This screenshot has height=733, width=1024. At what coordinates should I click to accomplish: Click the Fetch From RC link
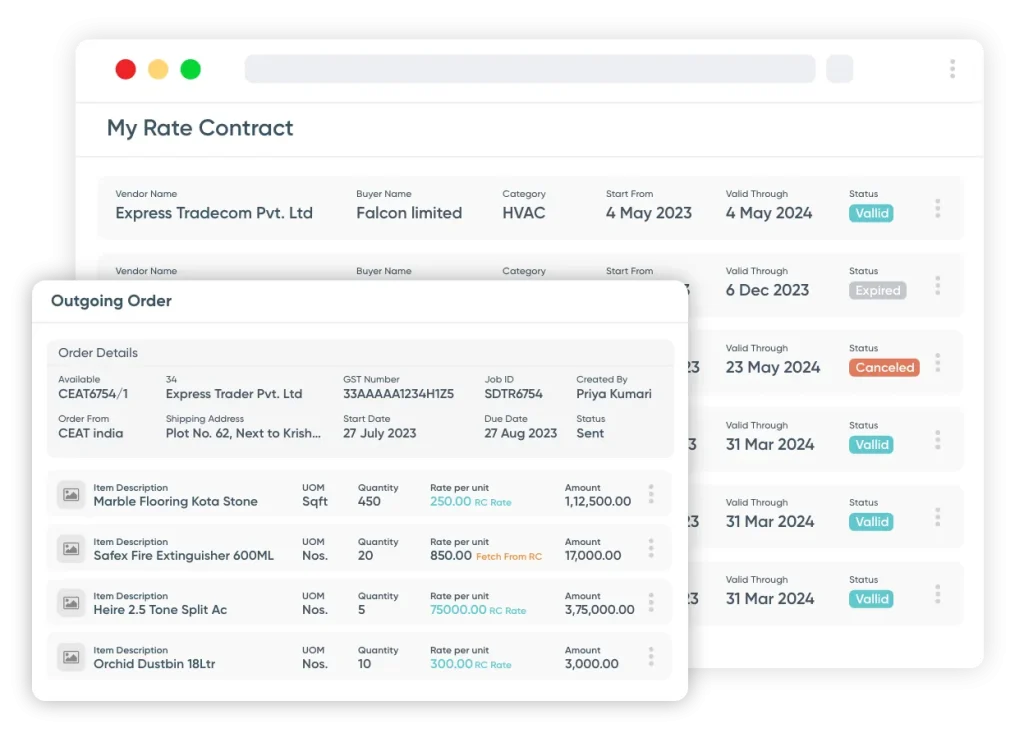pos(508,557)
